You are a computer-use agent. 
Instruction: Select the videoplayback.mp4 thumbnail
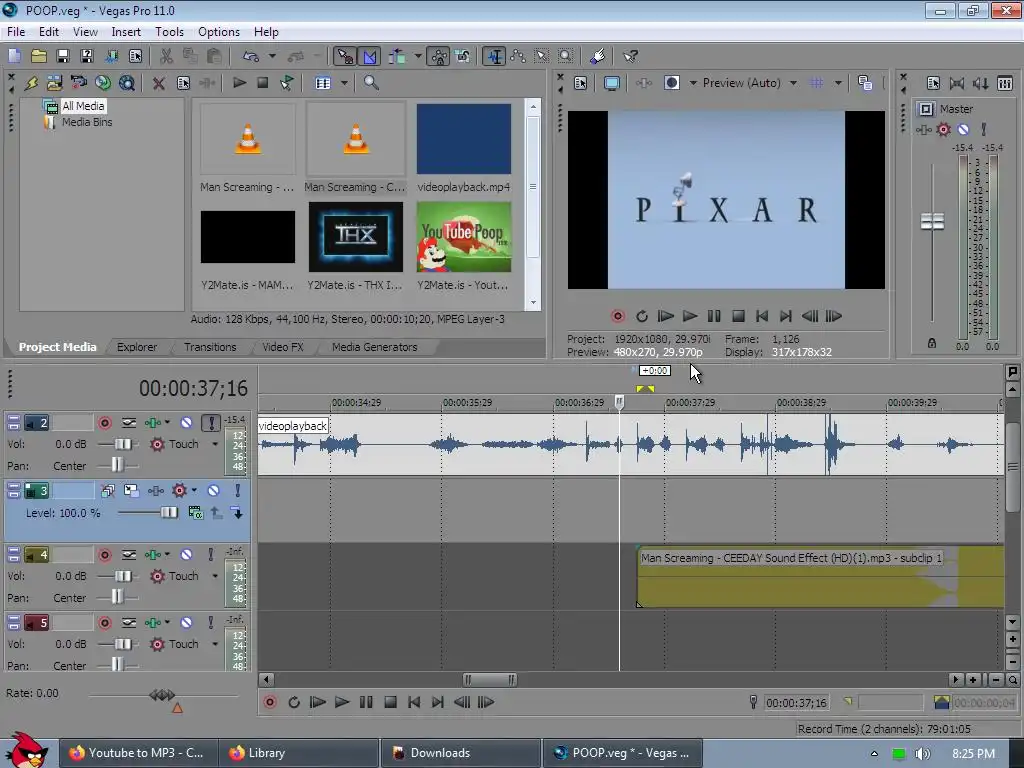pyautogui.click(x=464, y=139)
